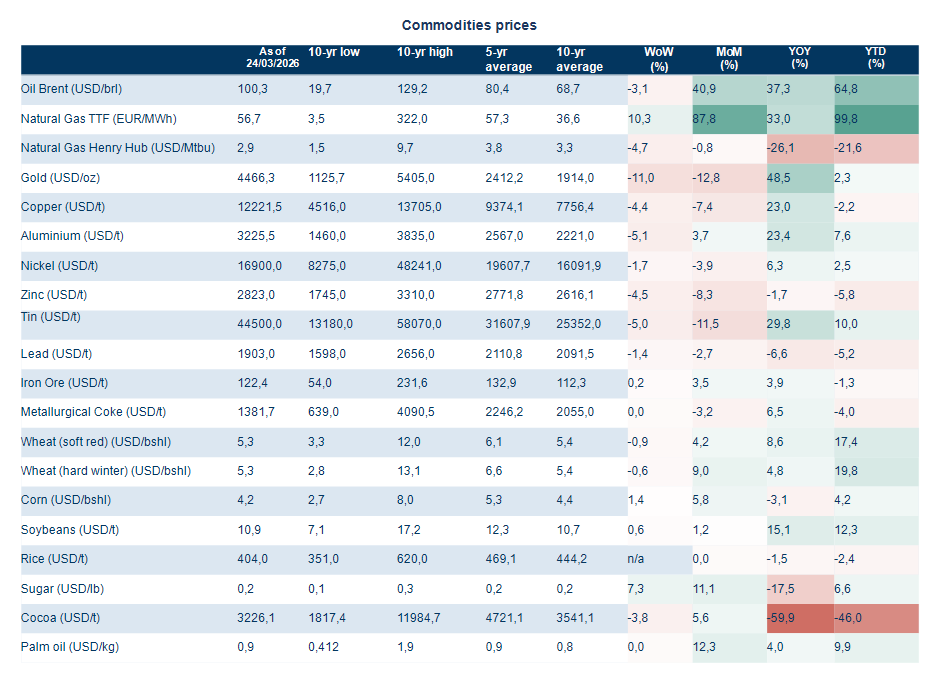
Task: Select the Palm oil (USD/kg) row label
Action: [x=70, y=647]
